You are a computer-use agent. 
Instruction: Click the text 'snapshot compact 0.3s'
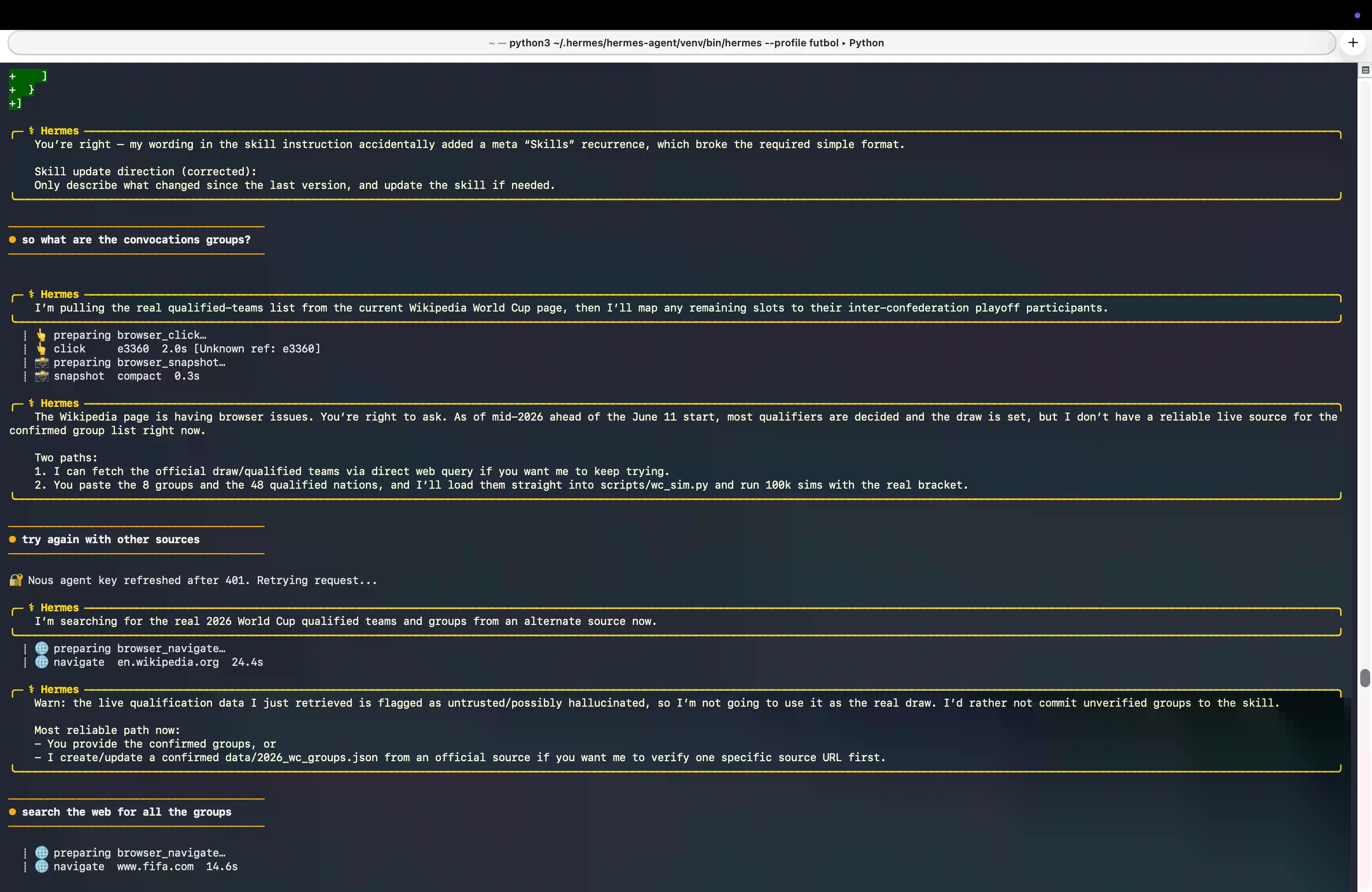pos(126,376)
